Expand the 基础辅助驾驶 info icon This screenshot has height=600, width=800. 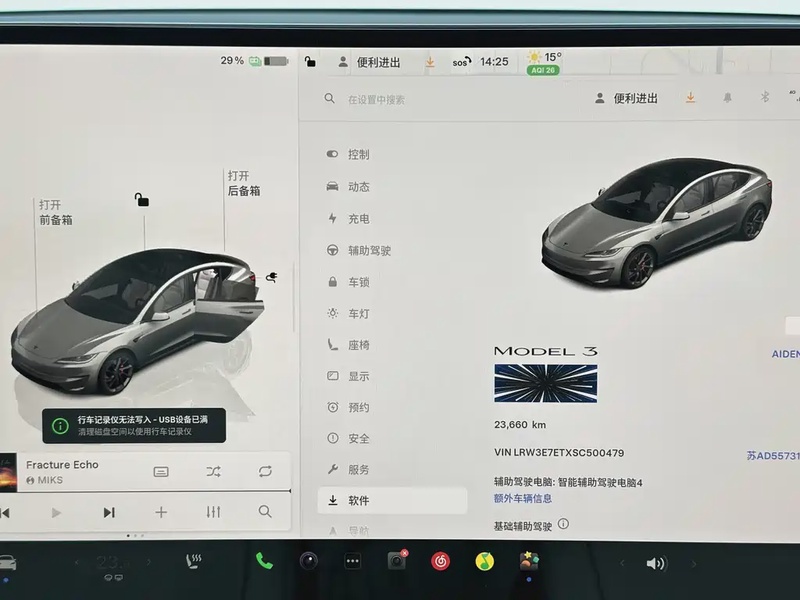tap(563, 524)
